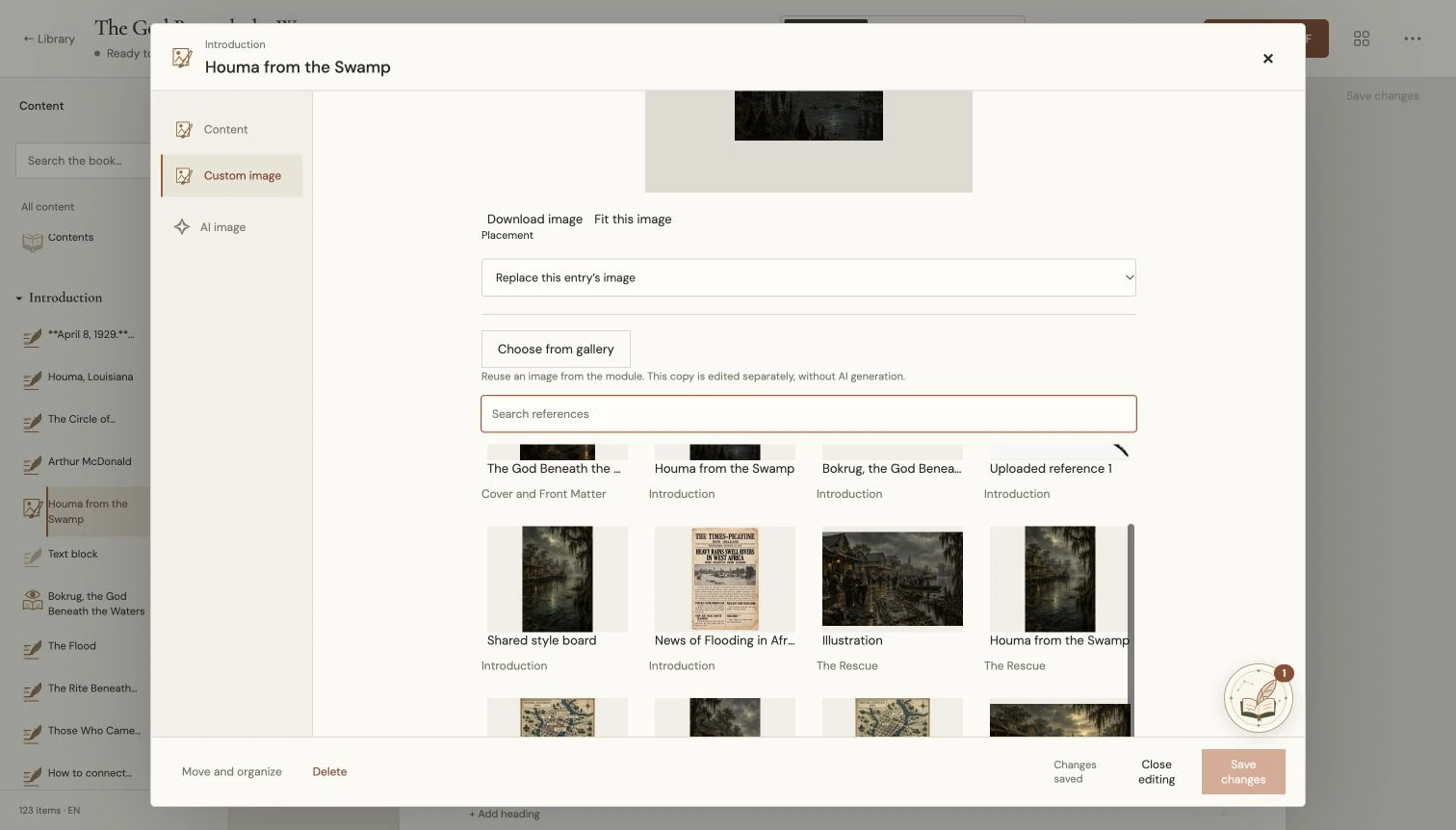The height and width of the screenshot is (830, 1456).
Task: Go back to Library
Action: pos(49,39)
